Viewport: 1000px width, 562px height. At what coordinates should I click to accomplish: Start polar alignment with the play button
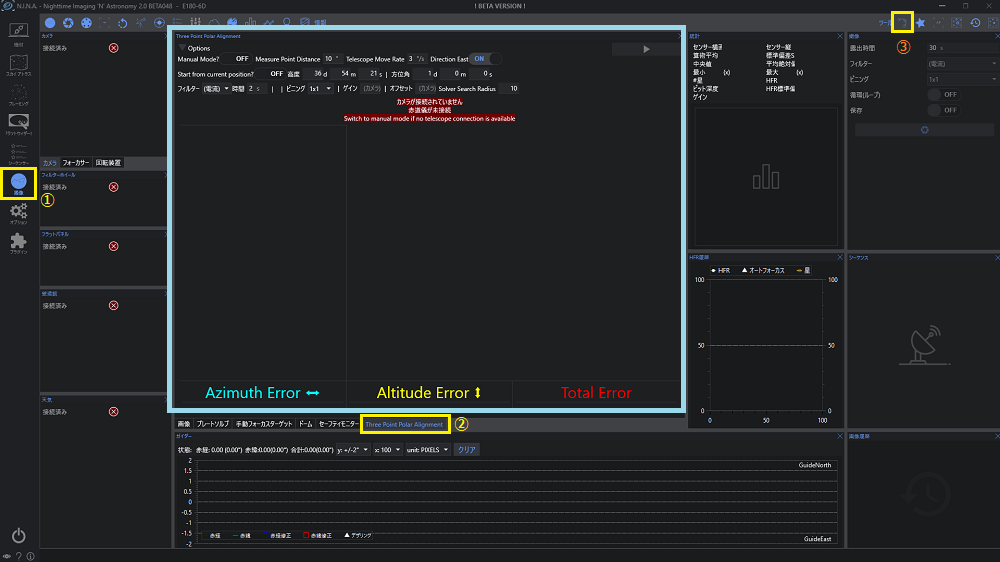[x=645, y=49]
